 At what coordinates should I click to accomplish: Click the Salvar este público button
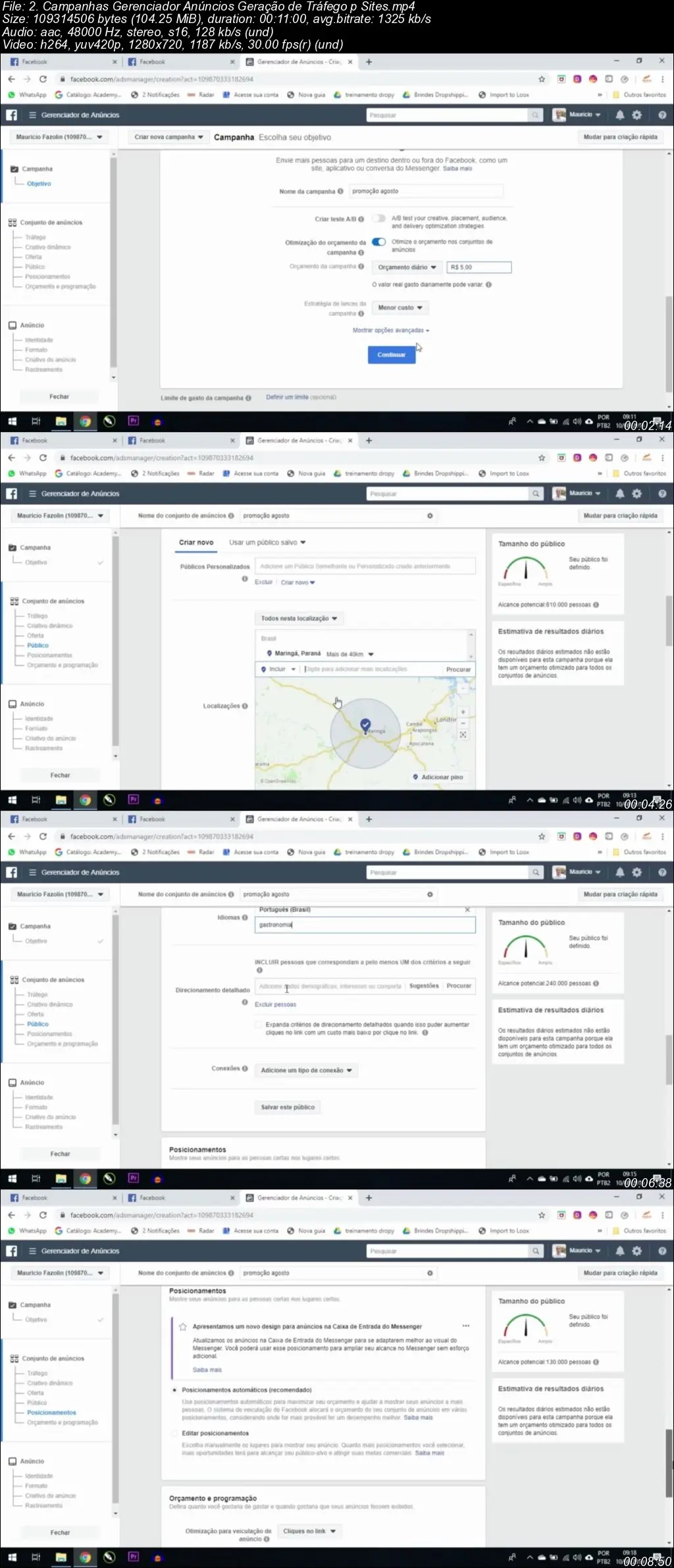288,1107
